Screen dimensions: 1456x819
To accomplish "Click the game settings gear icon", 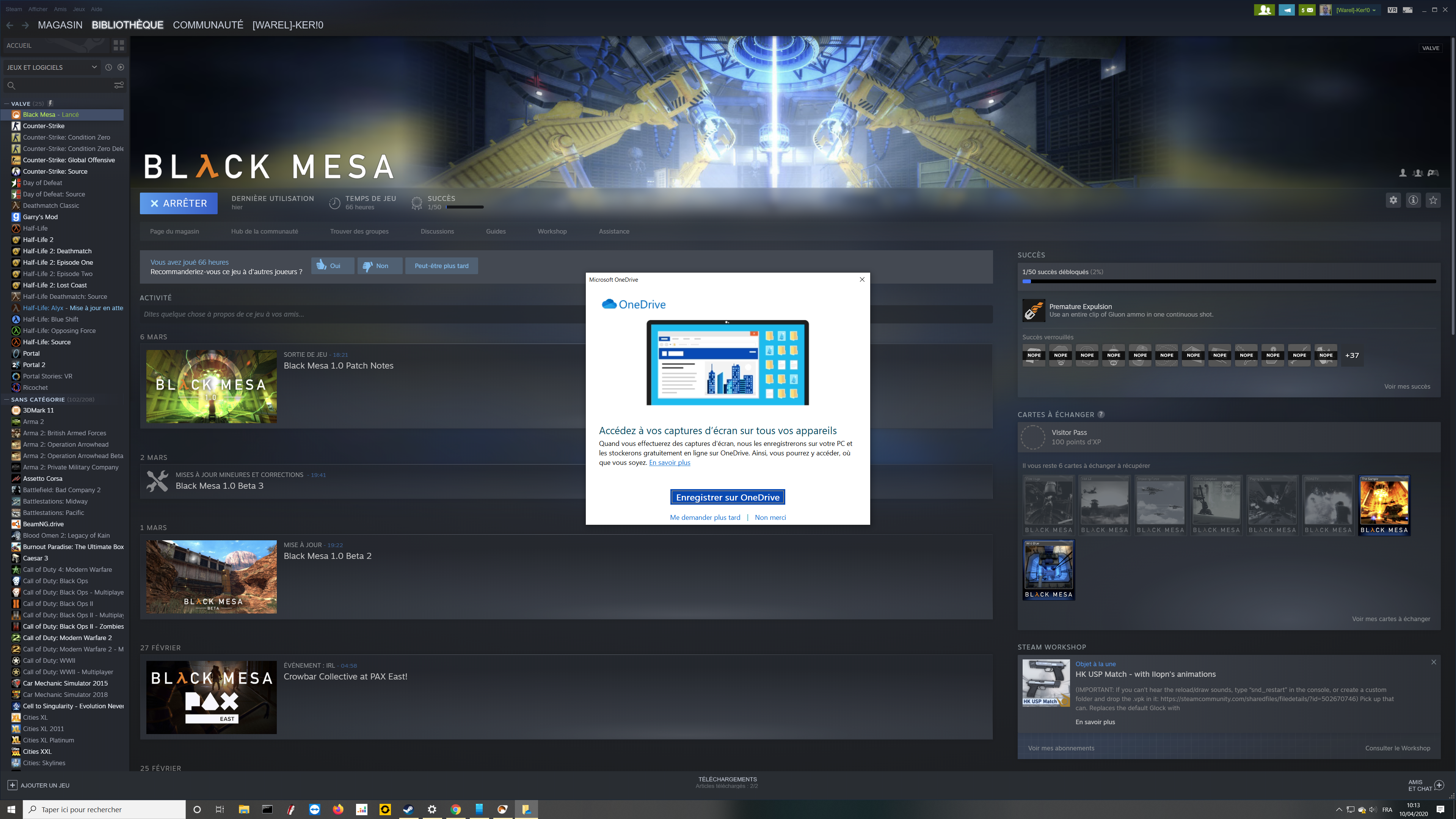I will click(1393, 200).
